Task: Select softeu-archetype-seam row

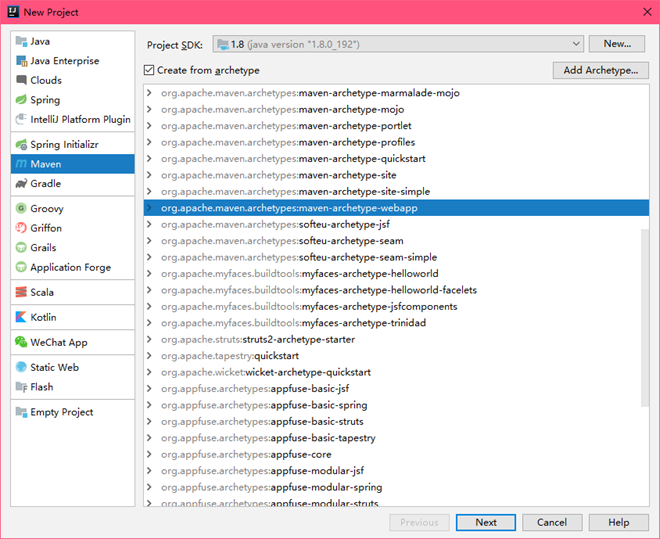Action: pos(396,240)
